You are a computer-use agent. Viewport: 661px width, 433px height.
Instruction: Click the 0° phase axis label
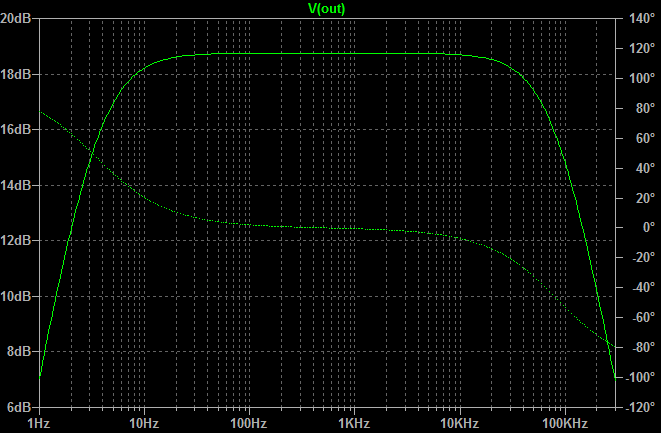pos(649,228)
